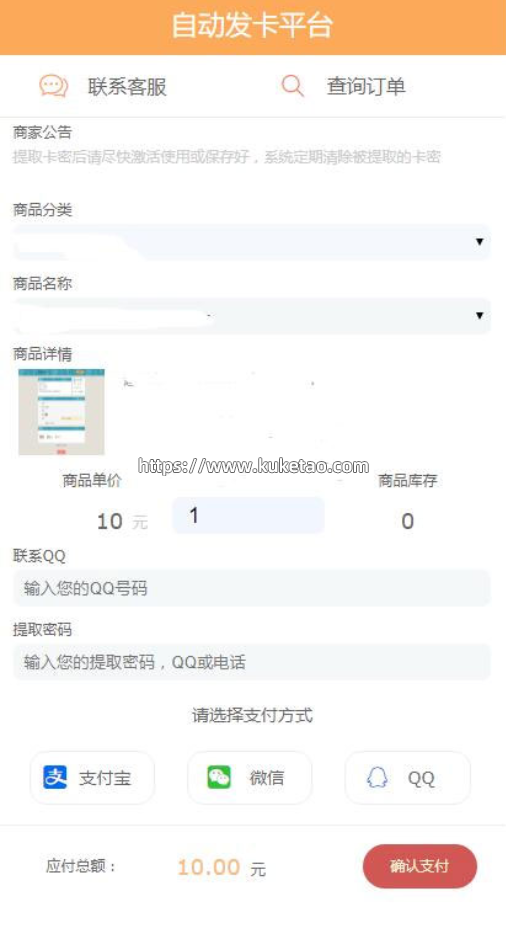Expand the 商品分类 dropdown arrow

click(479, 242)
